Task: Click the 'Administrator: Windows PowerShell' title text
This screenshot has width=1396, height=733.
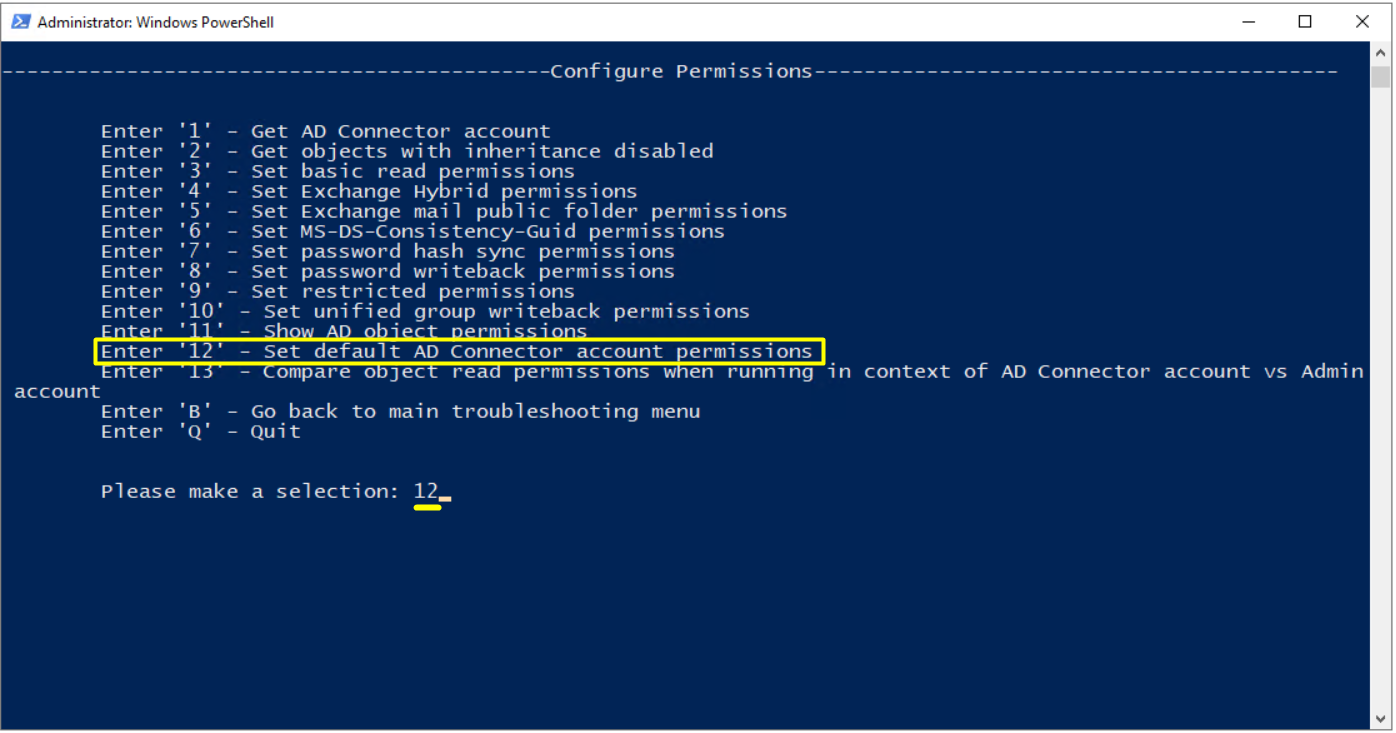Action: click(155, 22)
